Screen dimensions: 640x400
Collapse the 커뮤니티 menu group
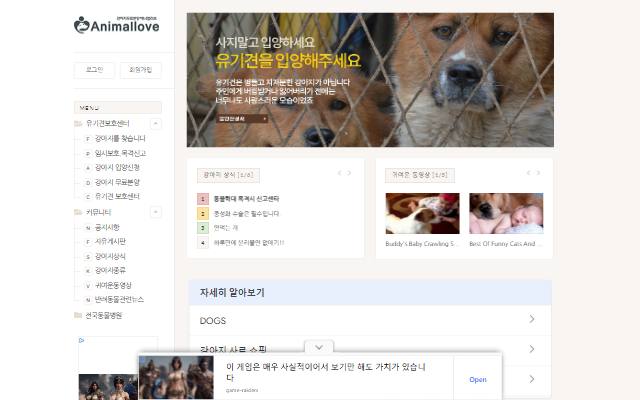[156, 212]
